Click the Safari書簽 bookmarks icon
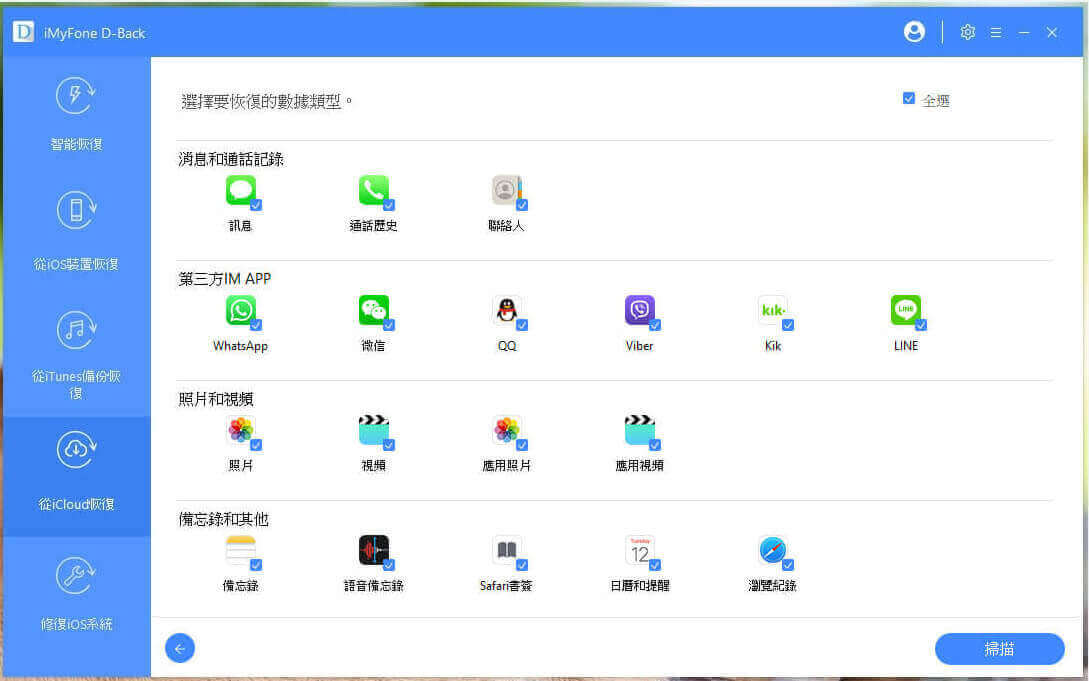The image size is (1089, 681). 506,550
